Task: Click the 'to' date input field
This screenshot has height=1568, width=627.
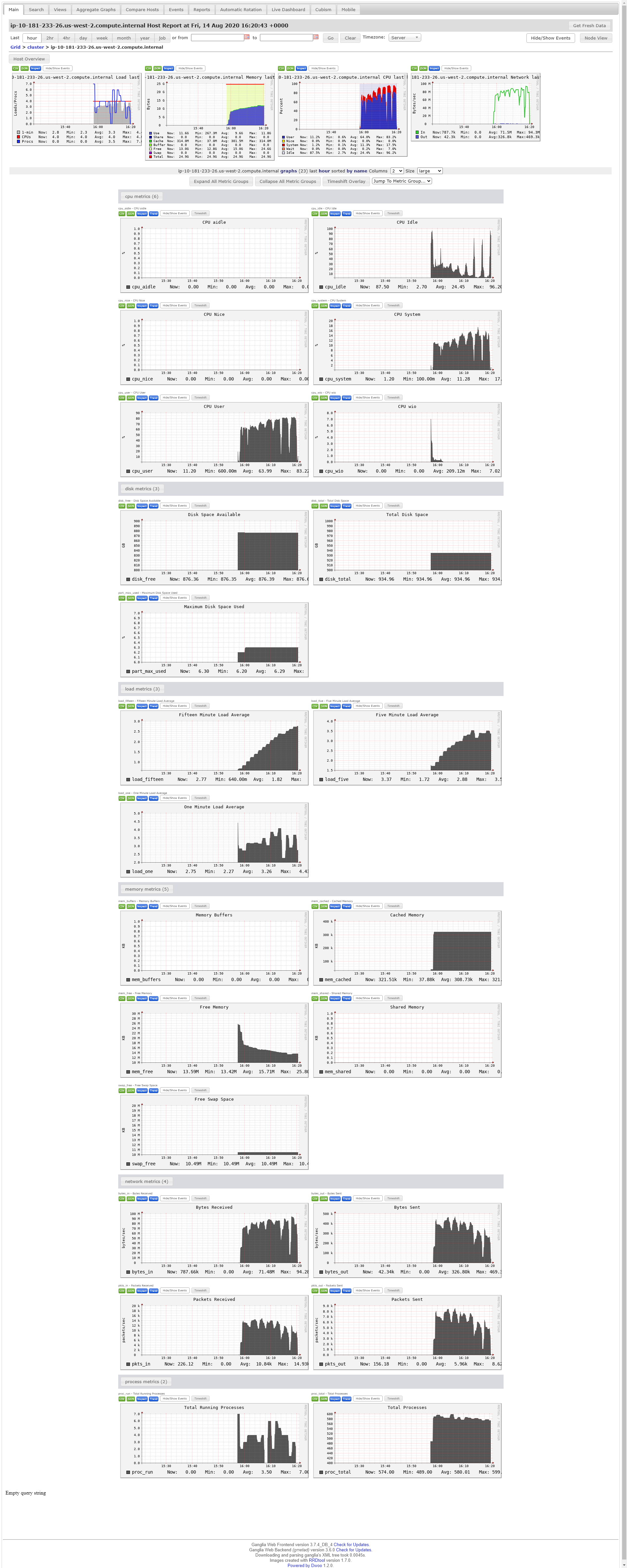Action: pos(286,38)
